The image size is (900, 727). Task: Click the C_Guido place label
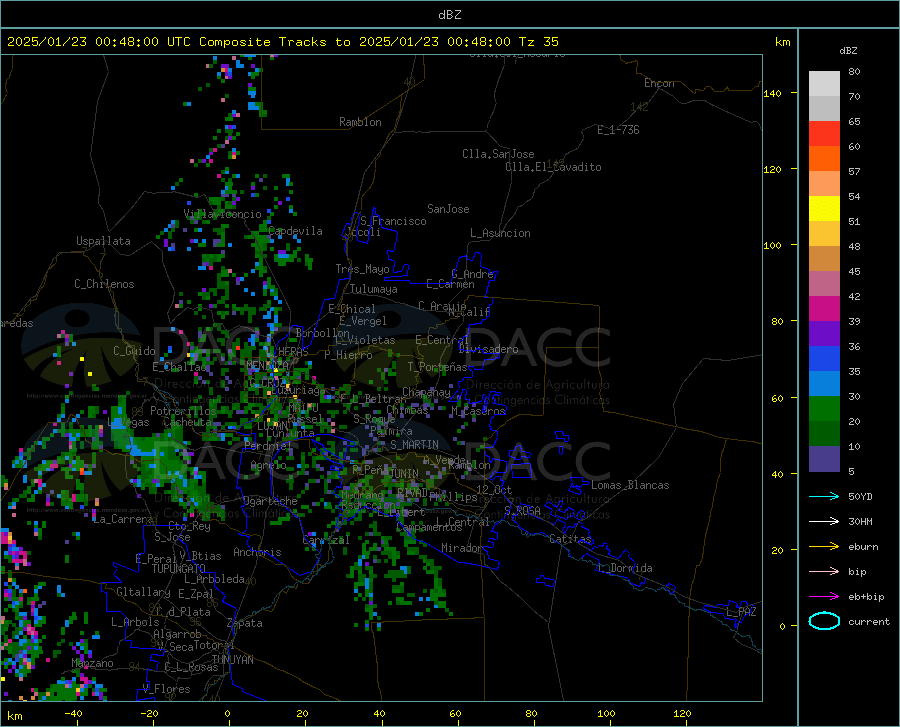tap(134, 351)
